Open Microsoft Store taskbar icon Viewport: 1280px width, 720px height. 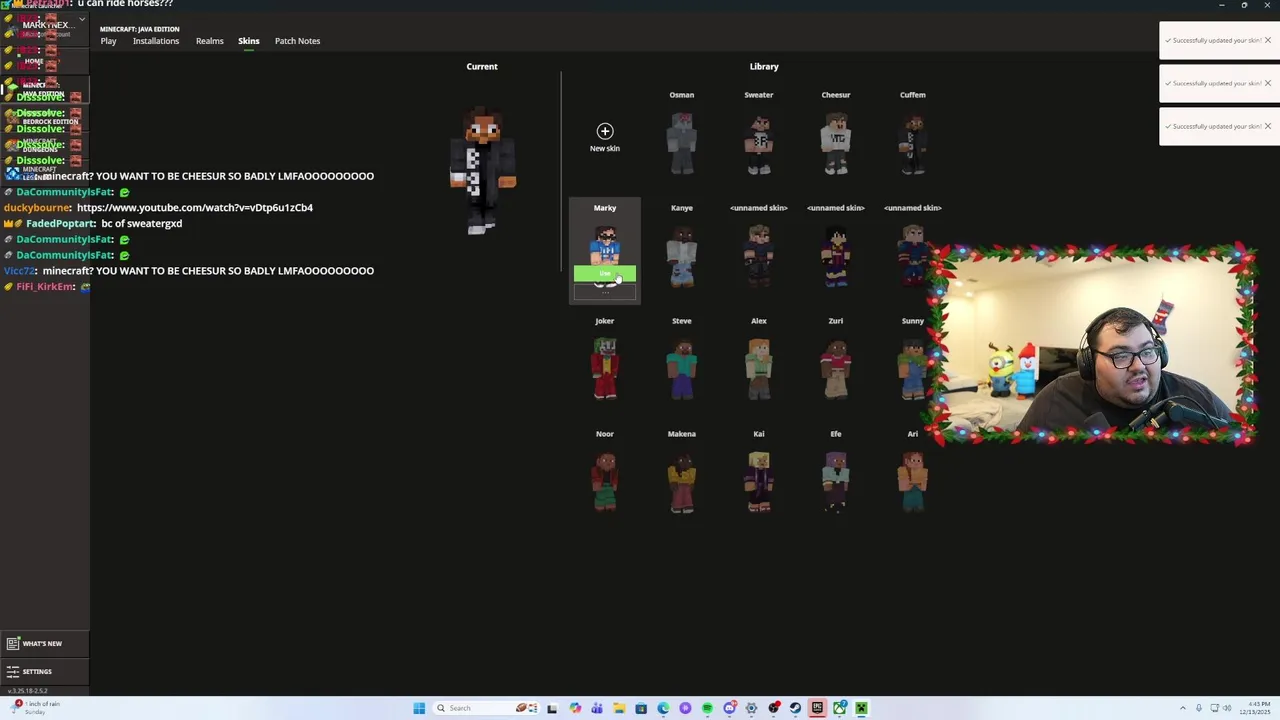click(x=641, y=708)
